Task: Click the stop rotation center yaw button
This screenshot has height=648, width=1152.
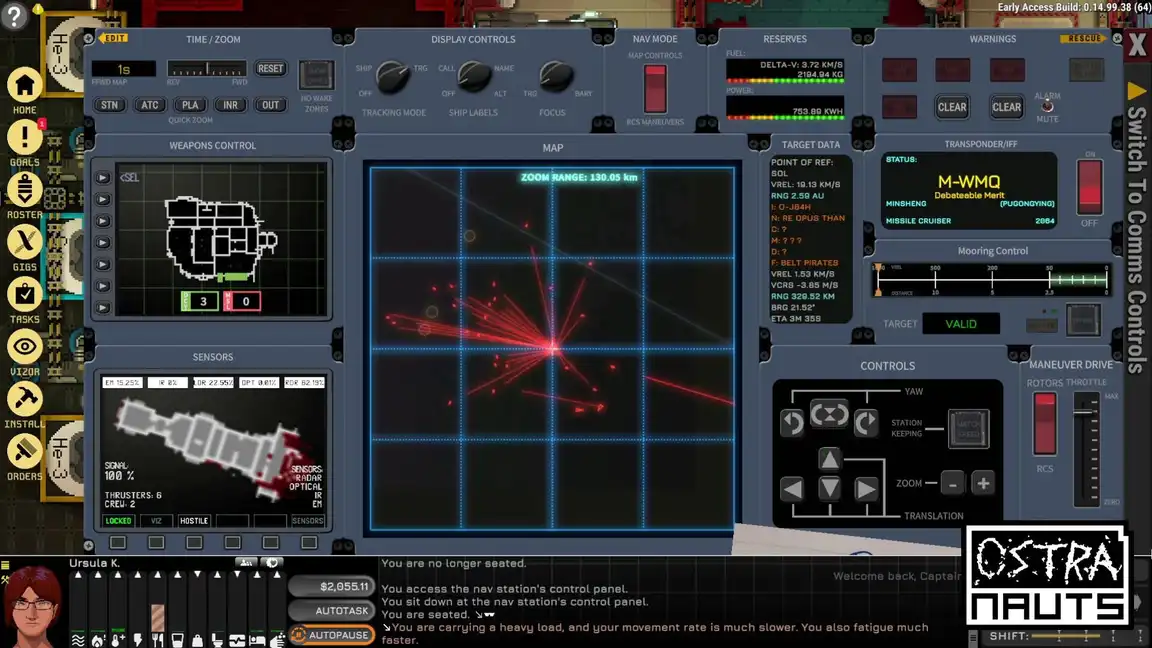Action: click(x=829, y=414)
